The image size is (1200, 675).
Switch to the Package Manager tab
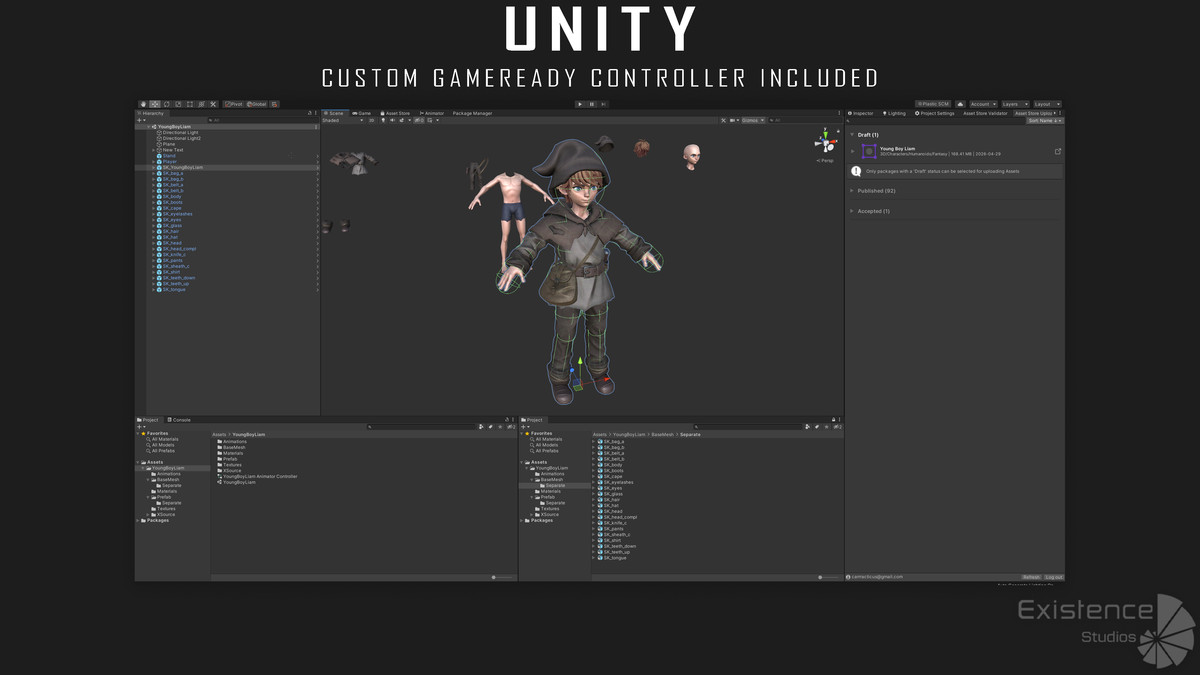coord(473,113)
